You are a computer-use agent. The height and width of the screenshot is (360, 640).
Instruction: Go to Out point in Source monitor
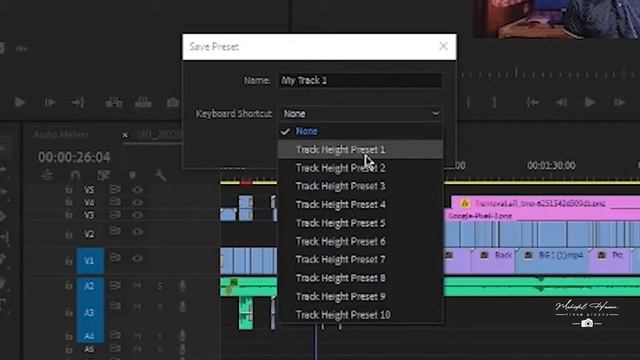[x=78, y=102]
